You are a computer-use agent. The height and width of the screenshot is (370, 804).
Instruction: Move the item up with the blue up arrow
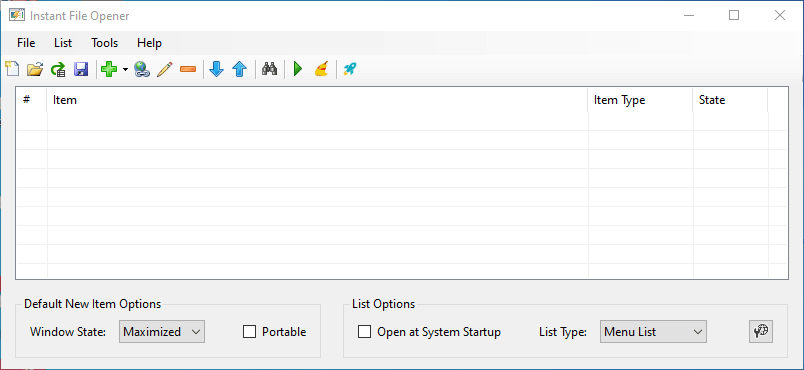(240, 69)
